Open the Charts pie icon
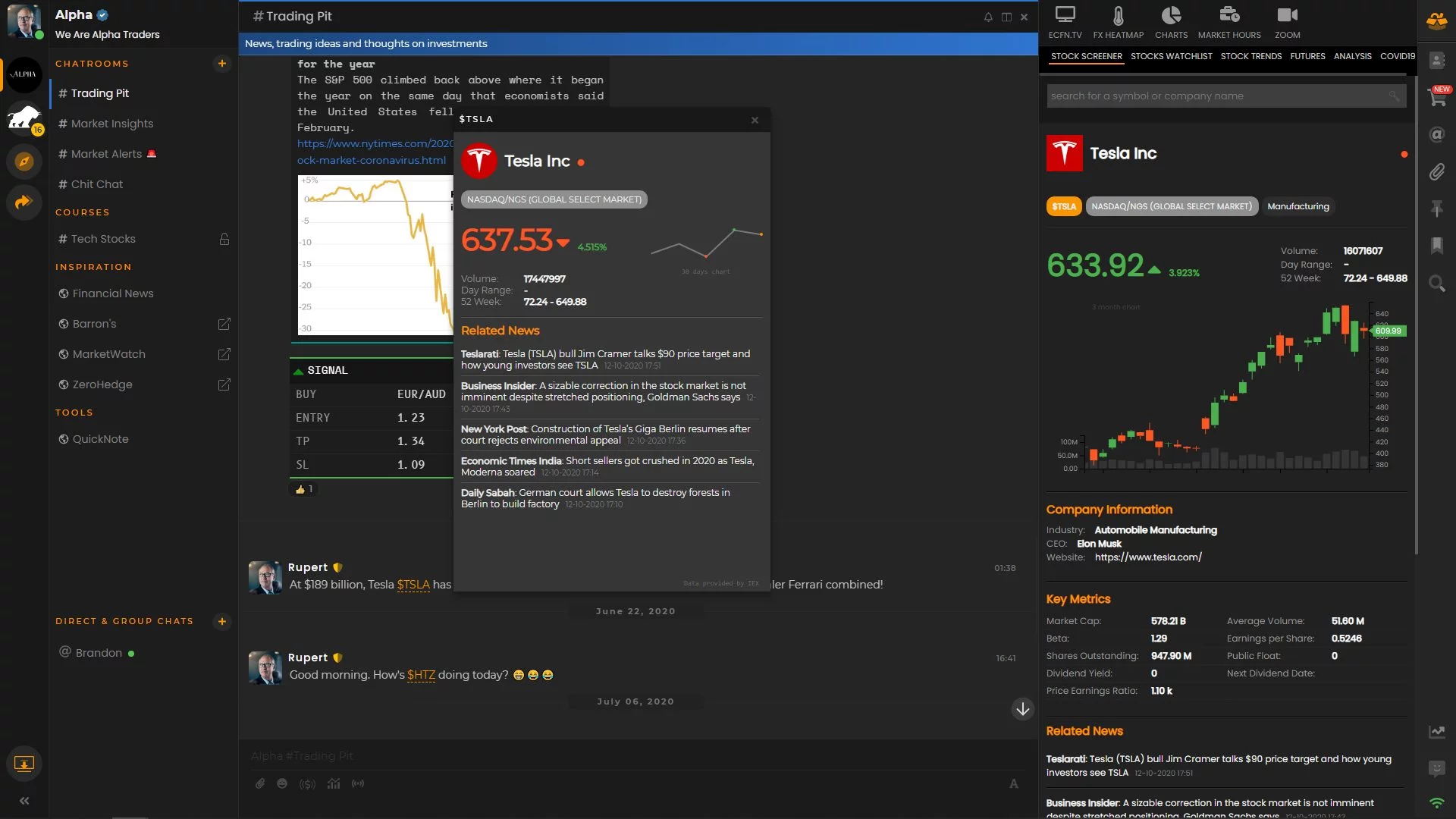Screen dimensions: 1456x819 click(x=1171, y=16)
